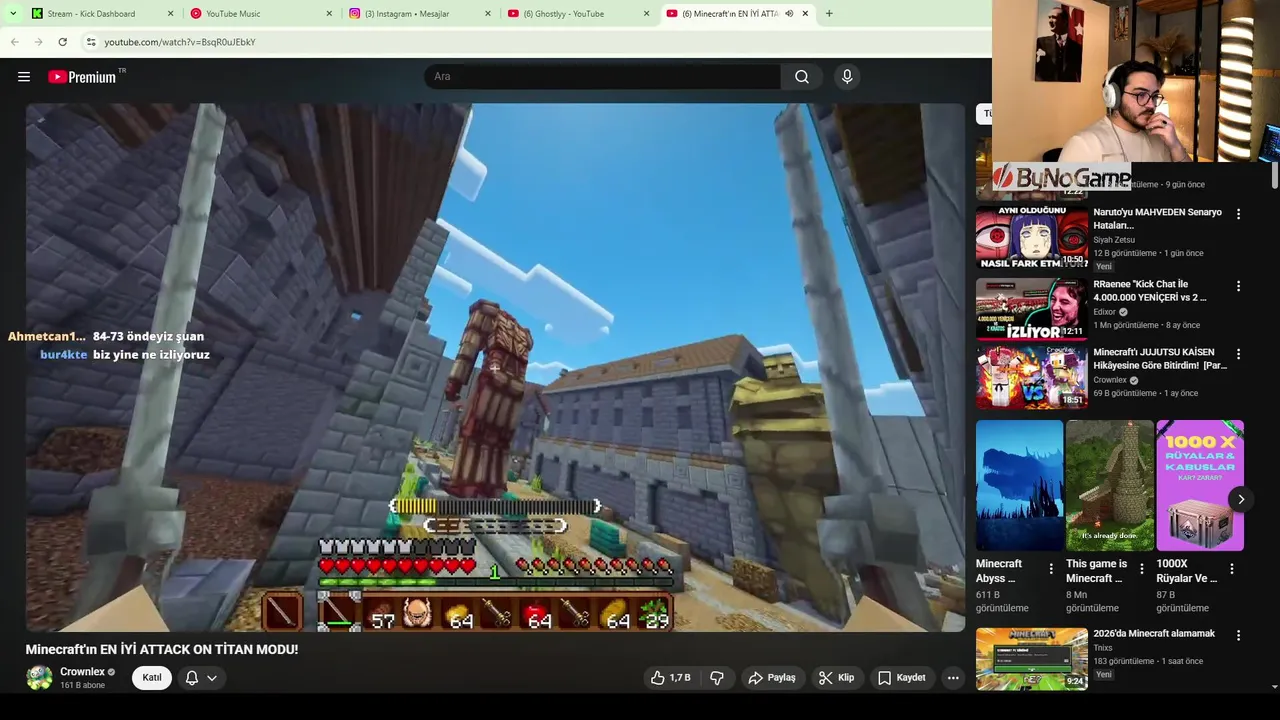Open options for JUJUTSU KAİSEN video
Viewport: 1280px width, 720px height.
point(1238,354)
